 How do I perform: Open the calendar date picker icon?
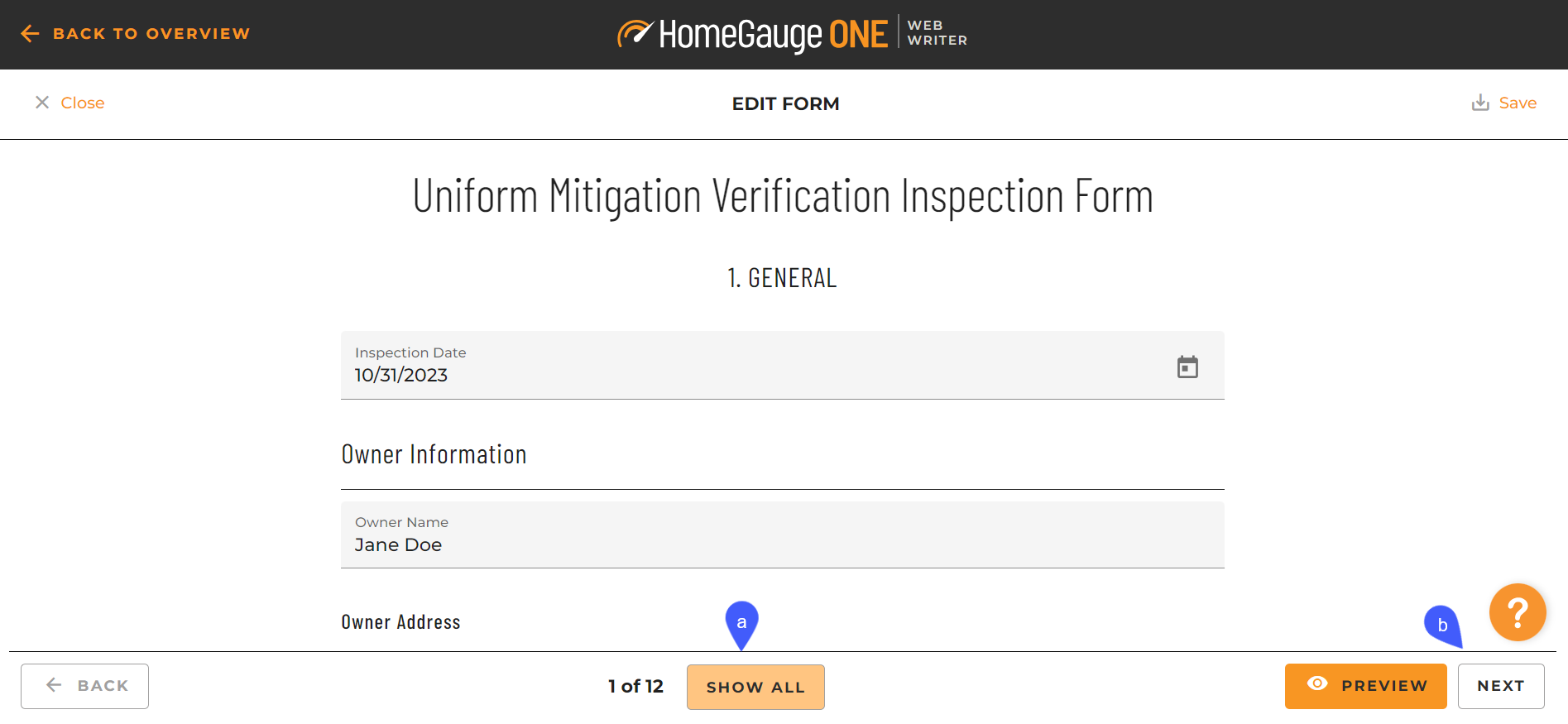click(x=1187, y=367)
